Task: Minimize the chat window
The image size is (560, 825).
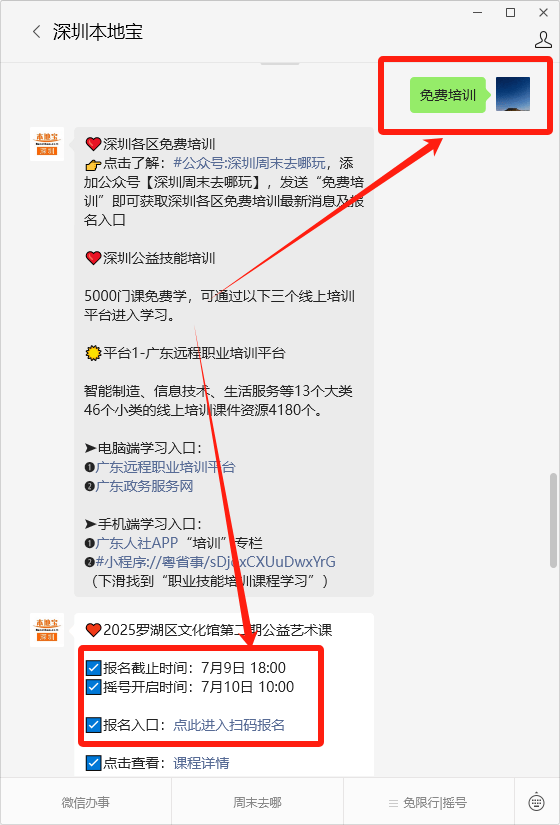Action: pos(477,13)
